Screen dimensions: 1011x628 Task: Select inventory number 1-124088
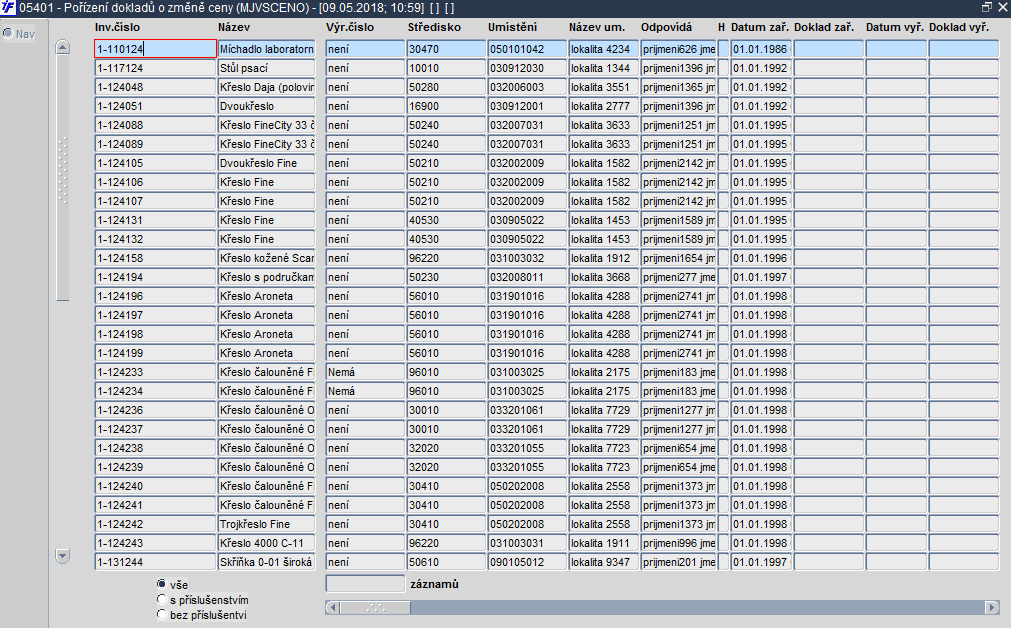click(x=155, y=125)
